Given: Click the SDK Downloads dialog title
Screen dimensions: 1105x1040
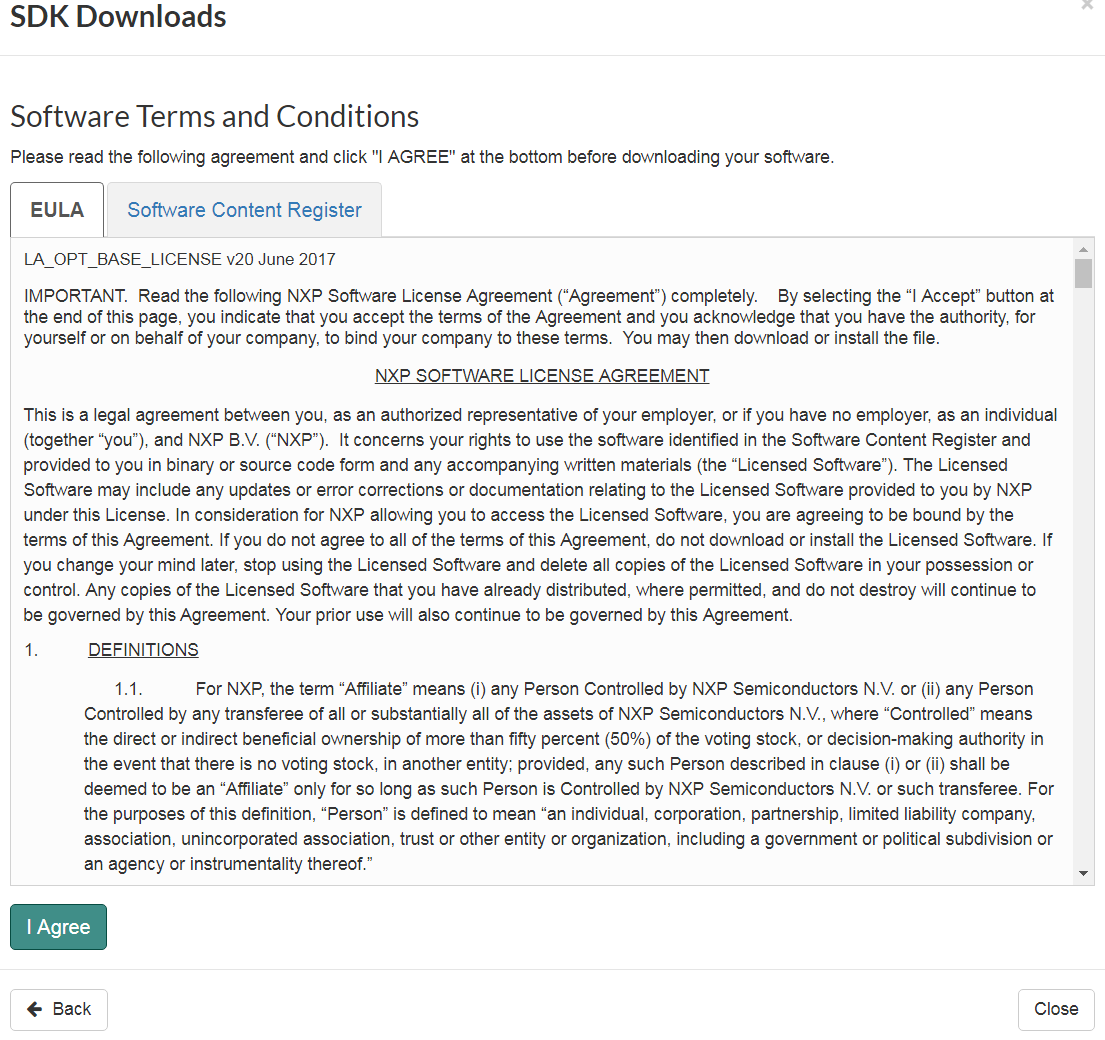Looking at the screenshot, I should tap(118, 16).
